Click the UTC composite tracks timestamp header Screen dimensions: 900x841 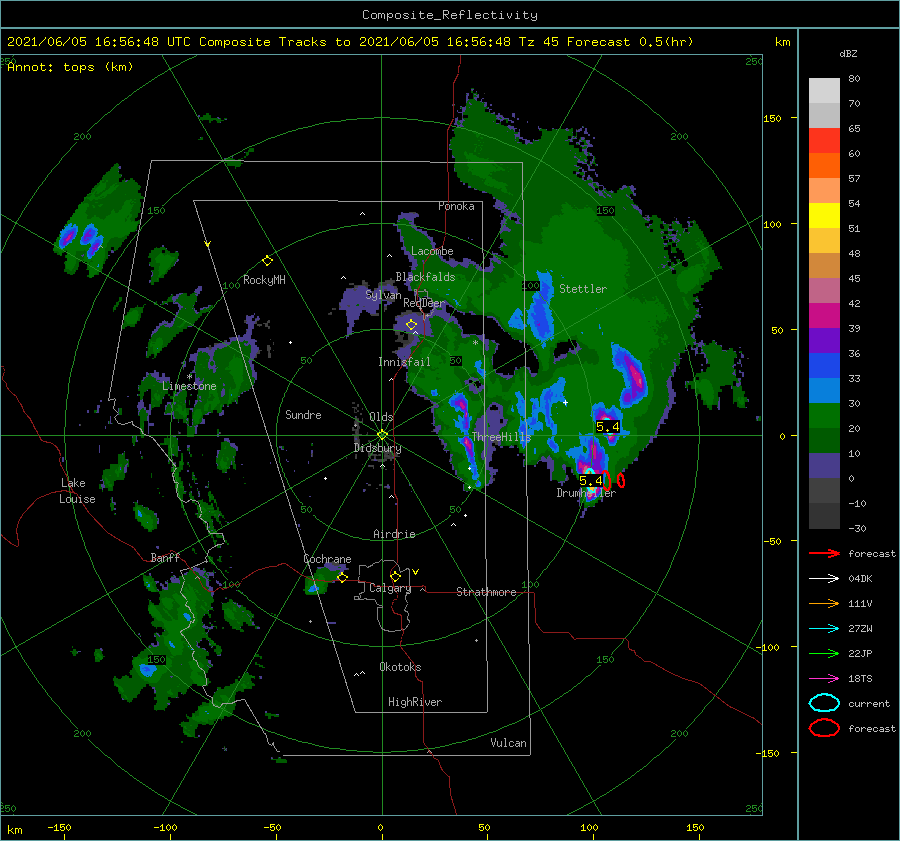pos(350,42)
